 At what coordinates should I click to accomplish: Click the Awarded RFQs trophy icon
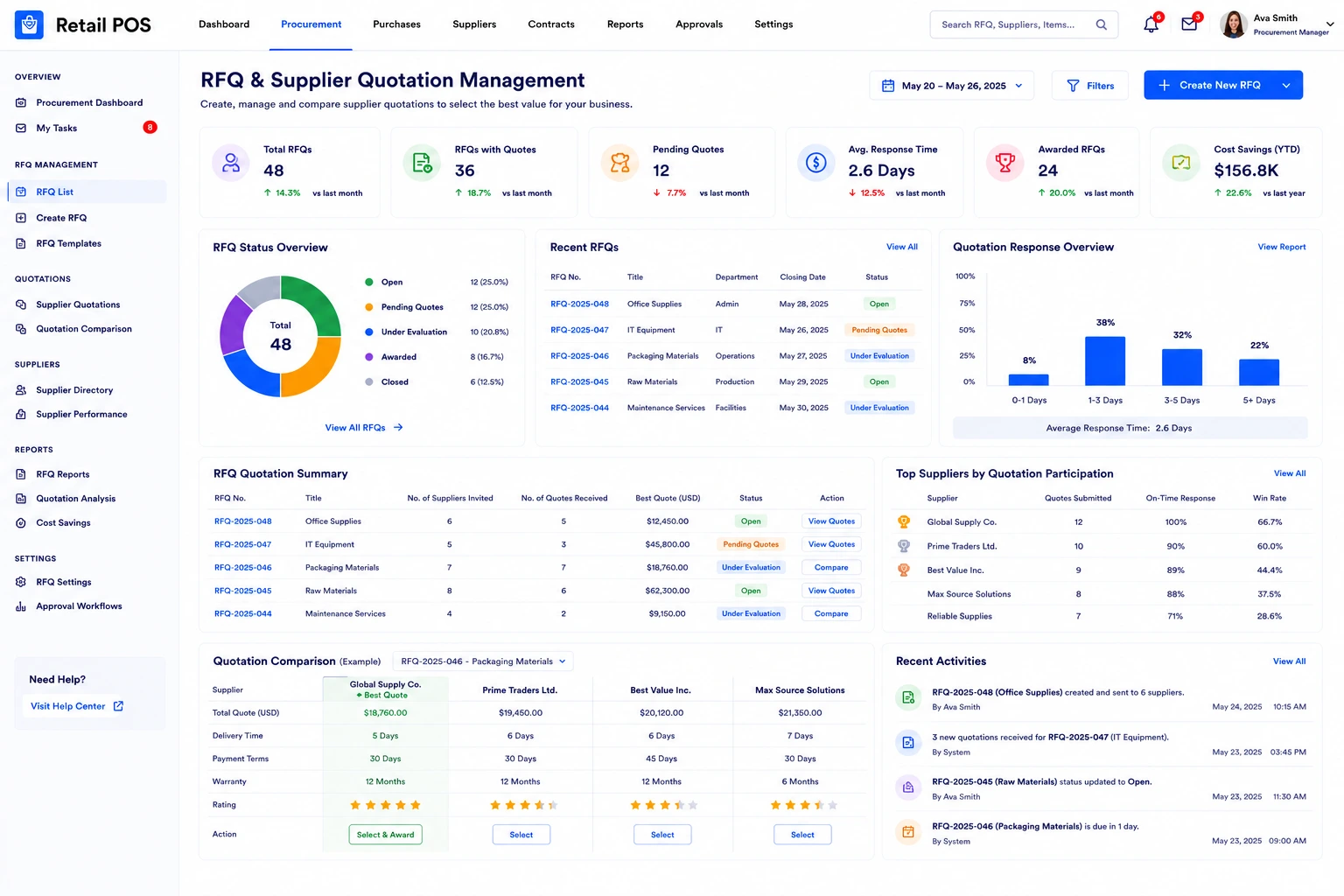click(x=1005, y=163)
